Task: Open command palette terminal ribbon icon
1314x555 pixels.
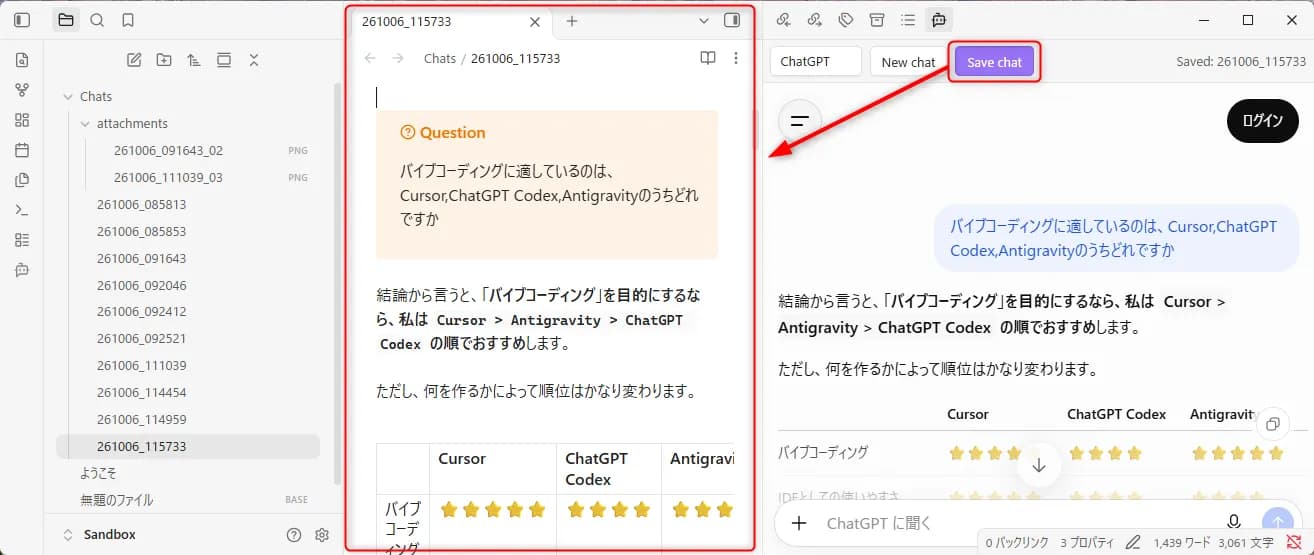Action: click(22, 210)
